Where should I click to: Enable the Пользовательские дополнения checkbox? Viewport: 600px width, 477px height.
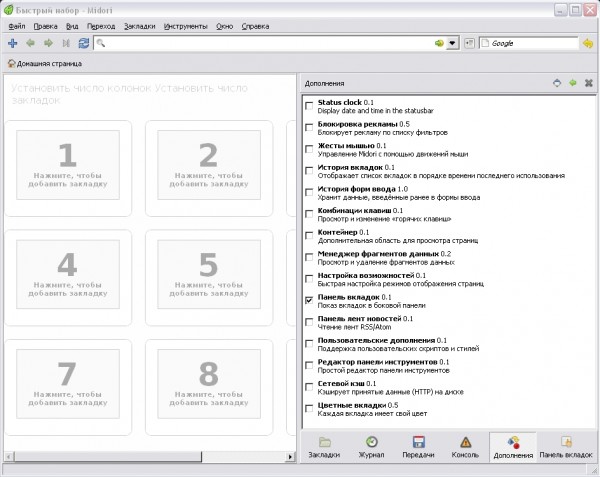[x=309, y=344]
